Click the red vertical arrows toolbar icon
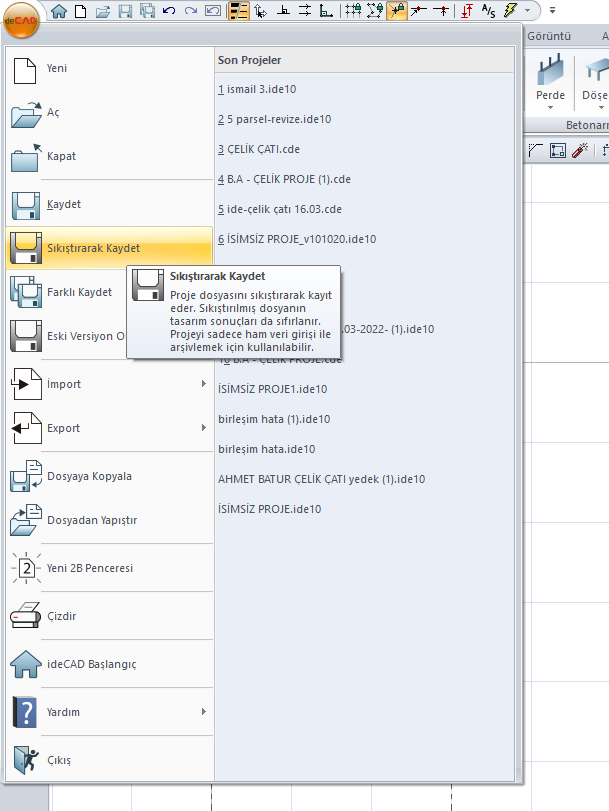 point(467,11)
